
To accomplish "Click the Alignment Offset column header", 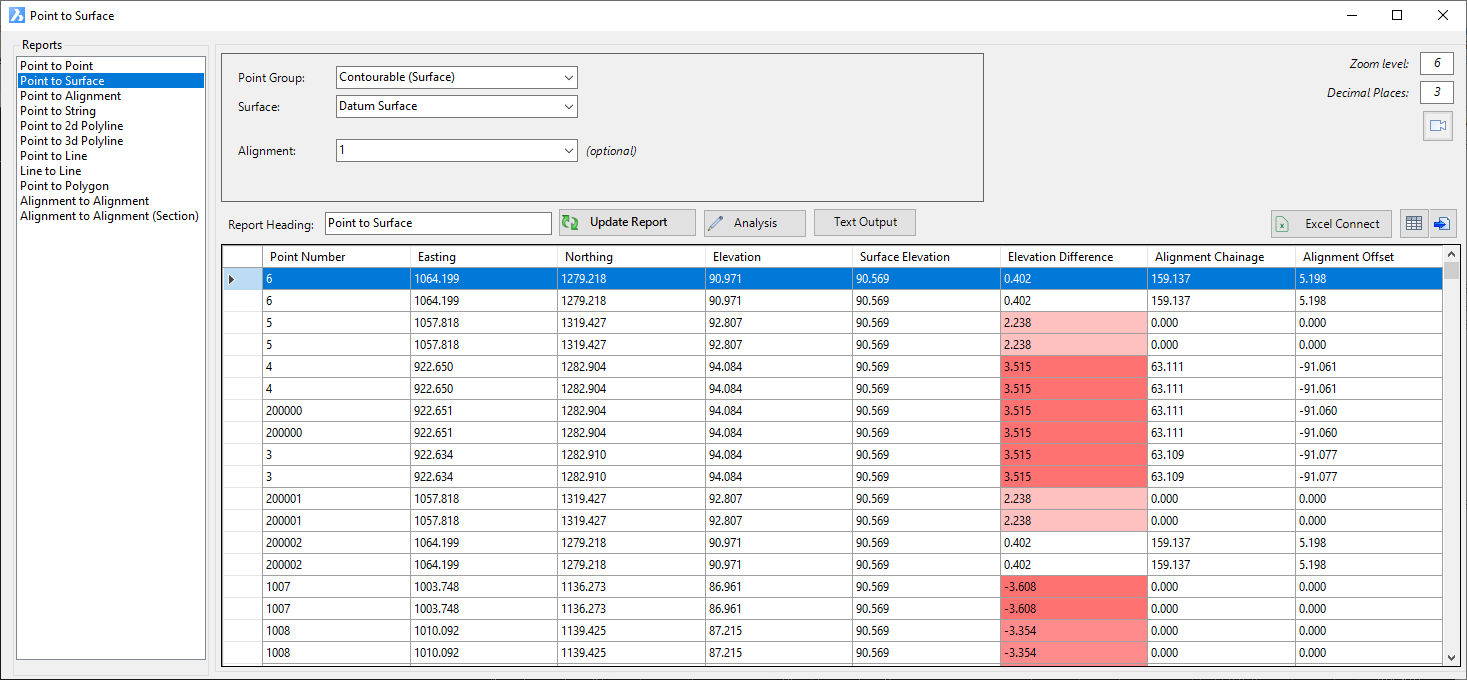I will [x=1369, y=257].
